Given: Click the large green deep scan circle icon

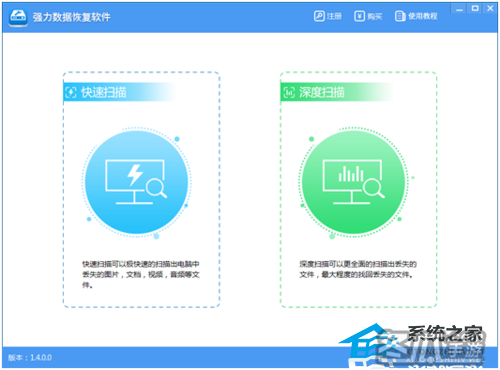Looking at the screenshot, I should pos(354,182).
